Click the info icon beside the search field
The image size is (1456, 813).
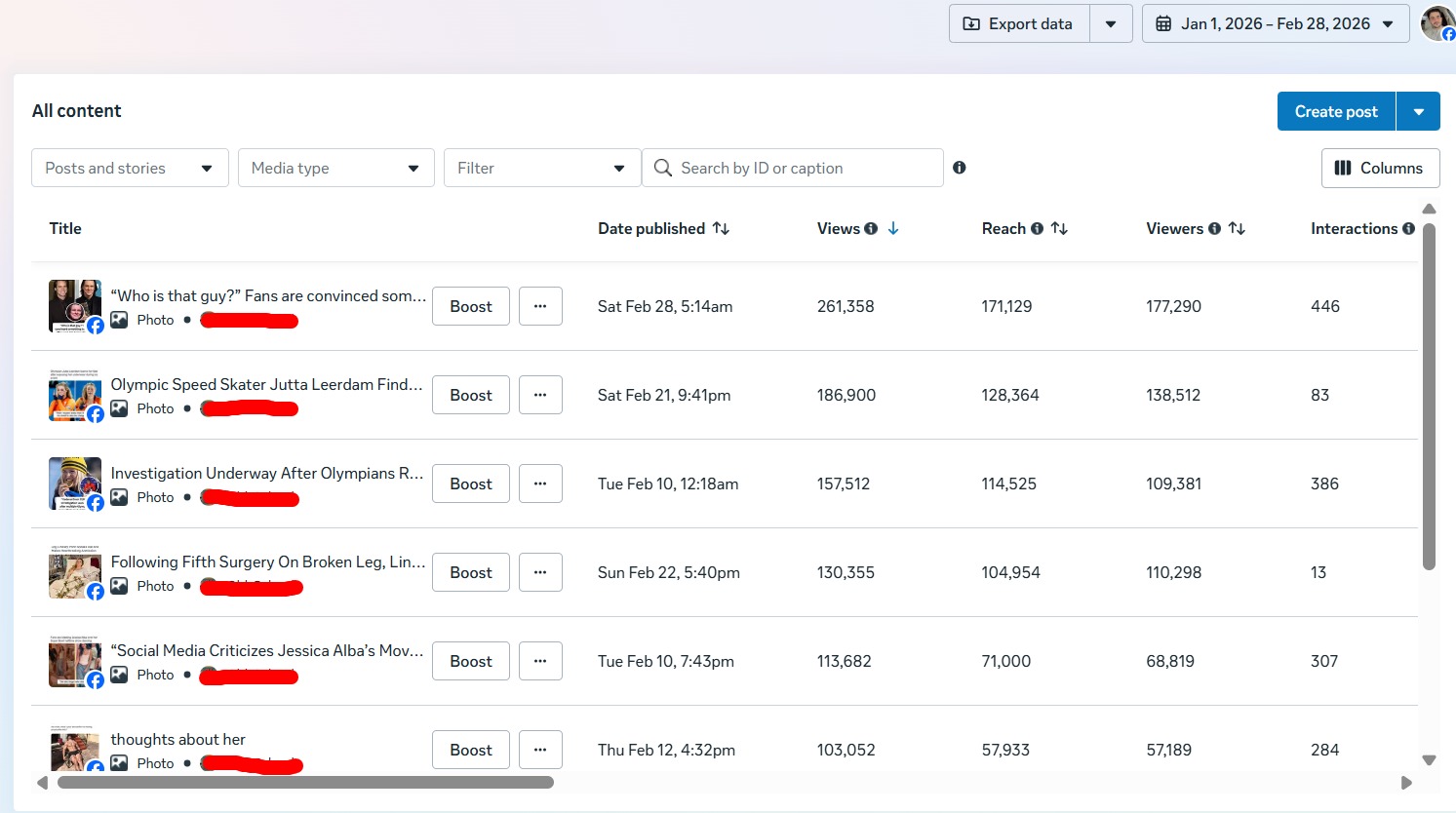coord(960,168)
